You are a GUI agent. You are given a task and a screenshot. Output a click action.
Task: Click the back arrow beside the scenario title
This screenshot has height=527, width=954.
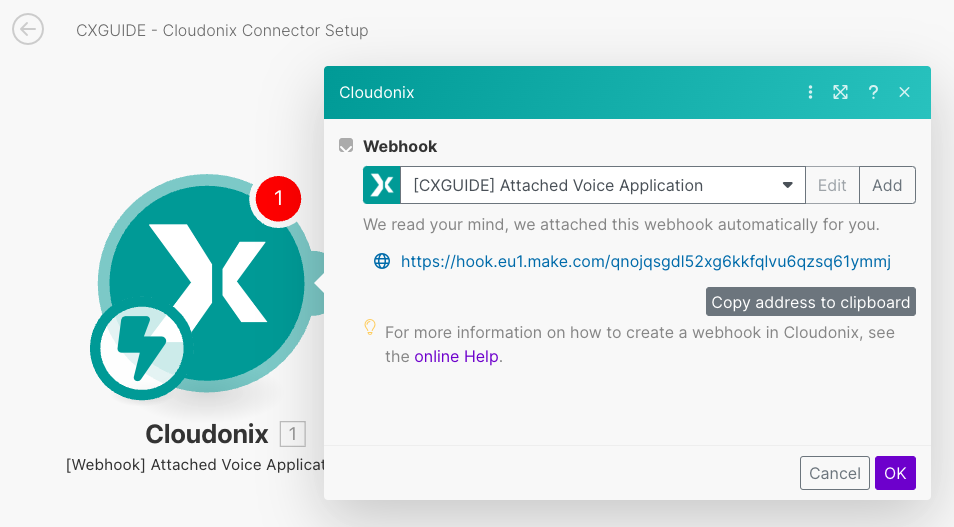click(28, 29)
